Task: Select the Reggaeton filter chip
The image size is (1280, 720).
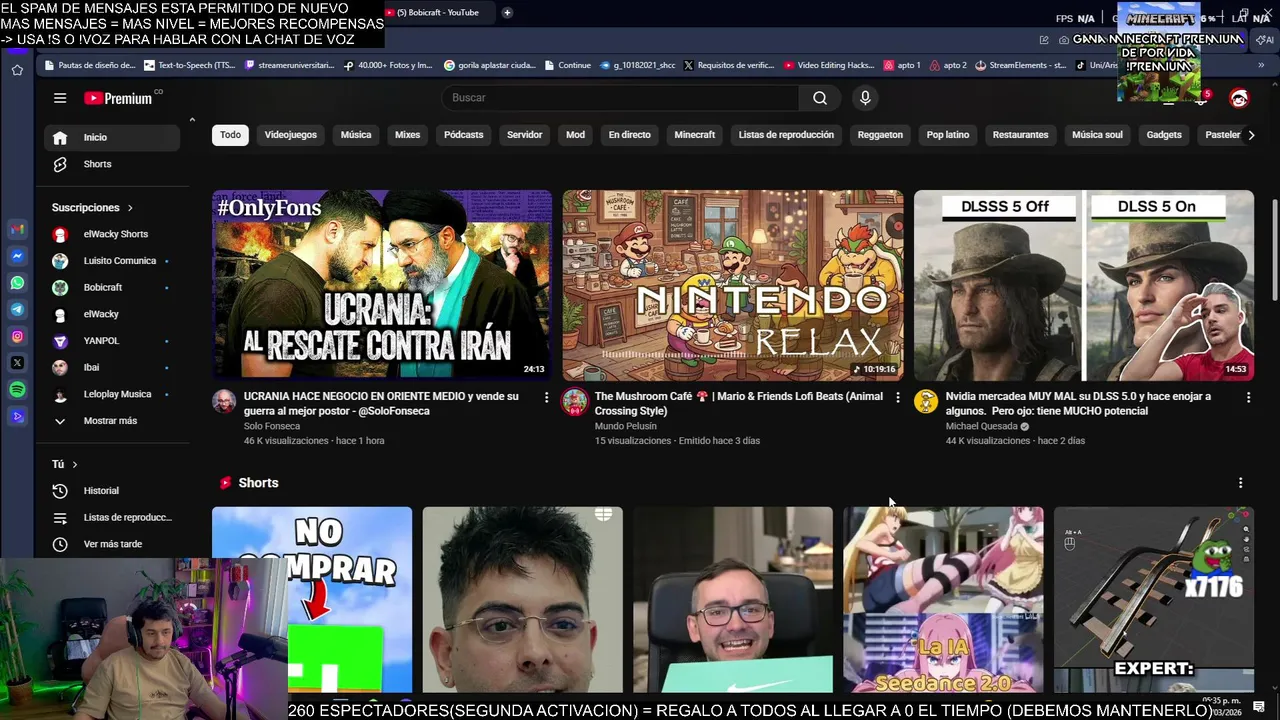Action: pos(880,135)
